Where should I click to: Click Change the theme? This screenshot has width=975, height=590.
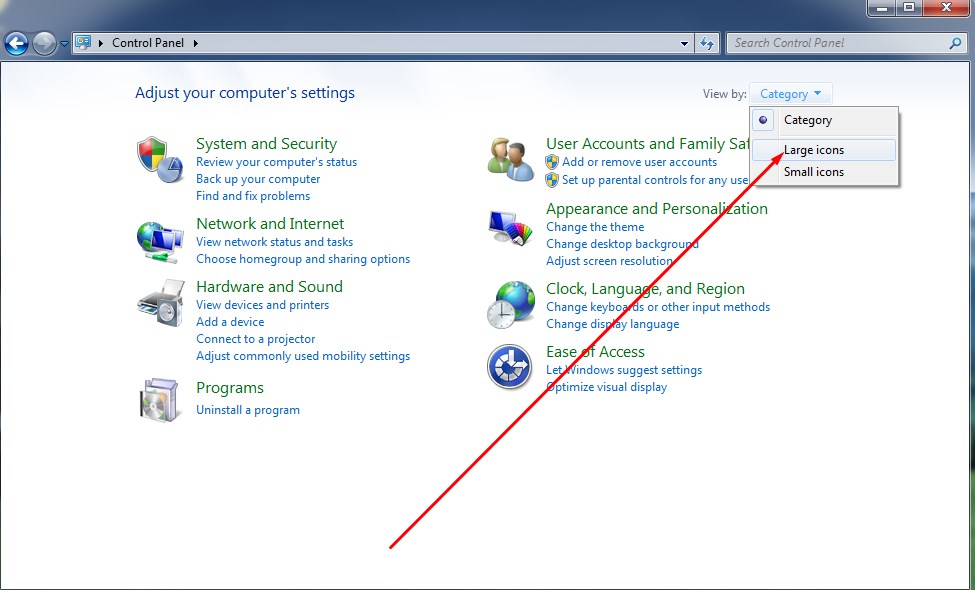[595, 227]
